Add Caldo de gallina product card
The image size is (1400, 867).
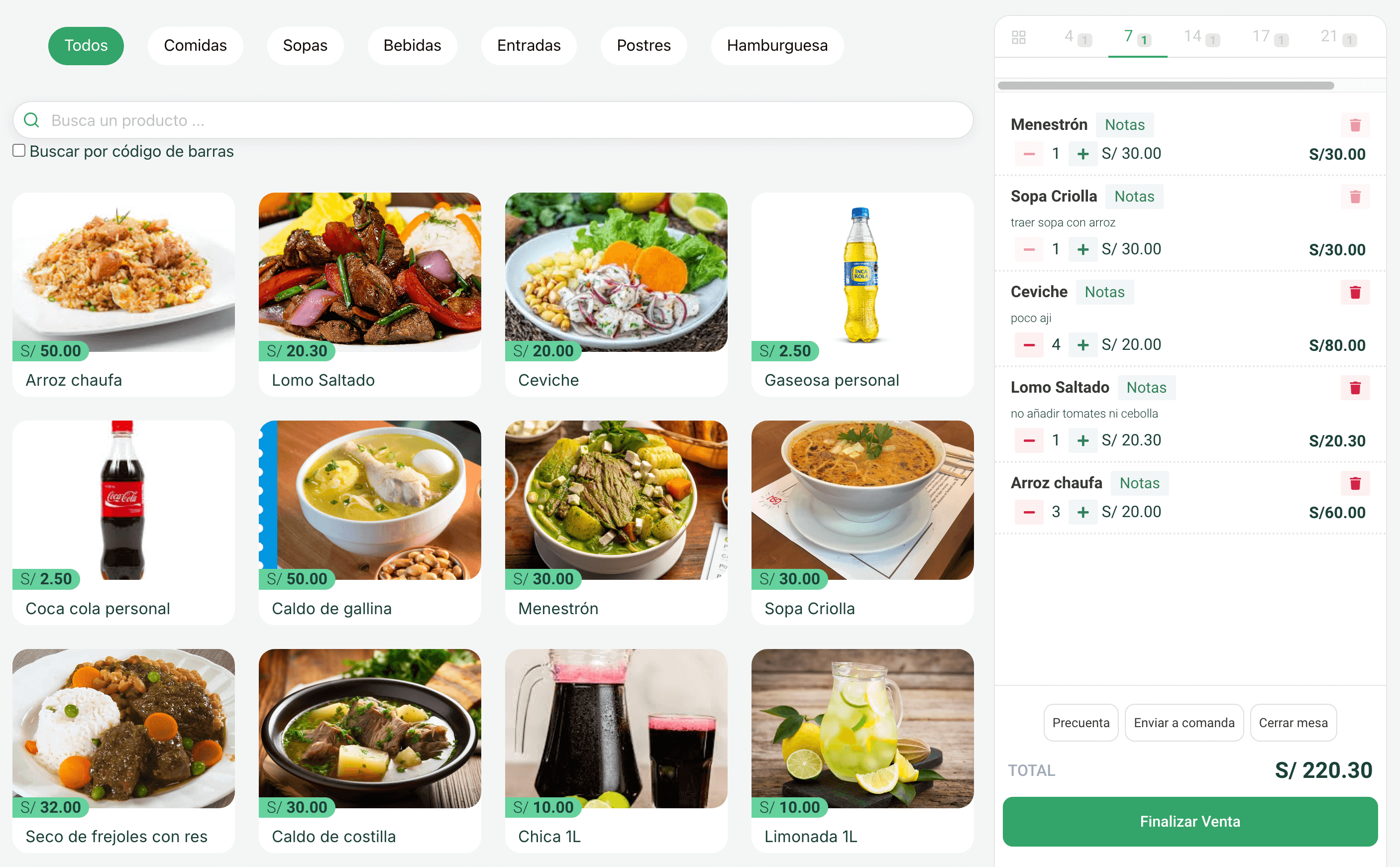(x=370, y=523)
